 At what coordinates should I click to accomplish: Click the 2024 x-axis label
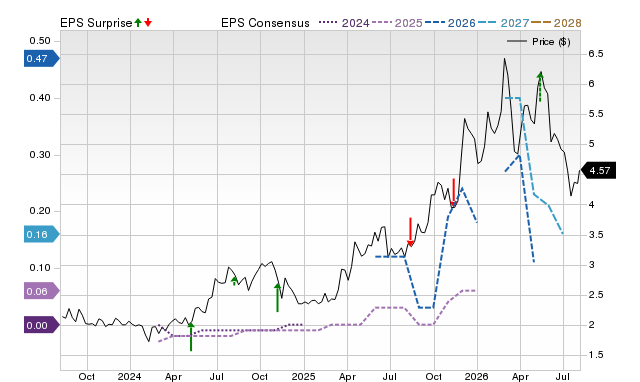pyautogui.click(x=129, y=376)
